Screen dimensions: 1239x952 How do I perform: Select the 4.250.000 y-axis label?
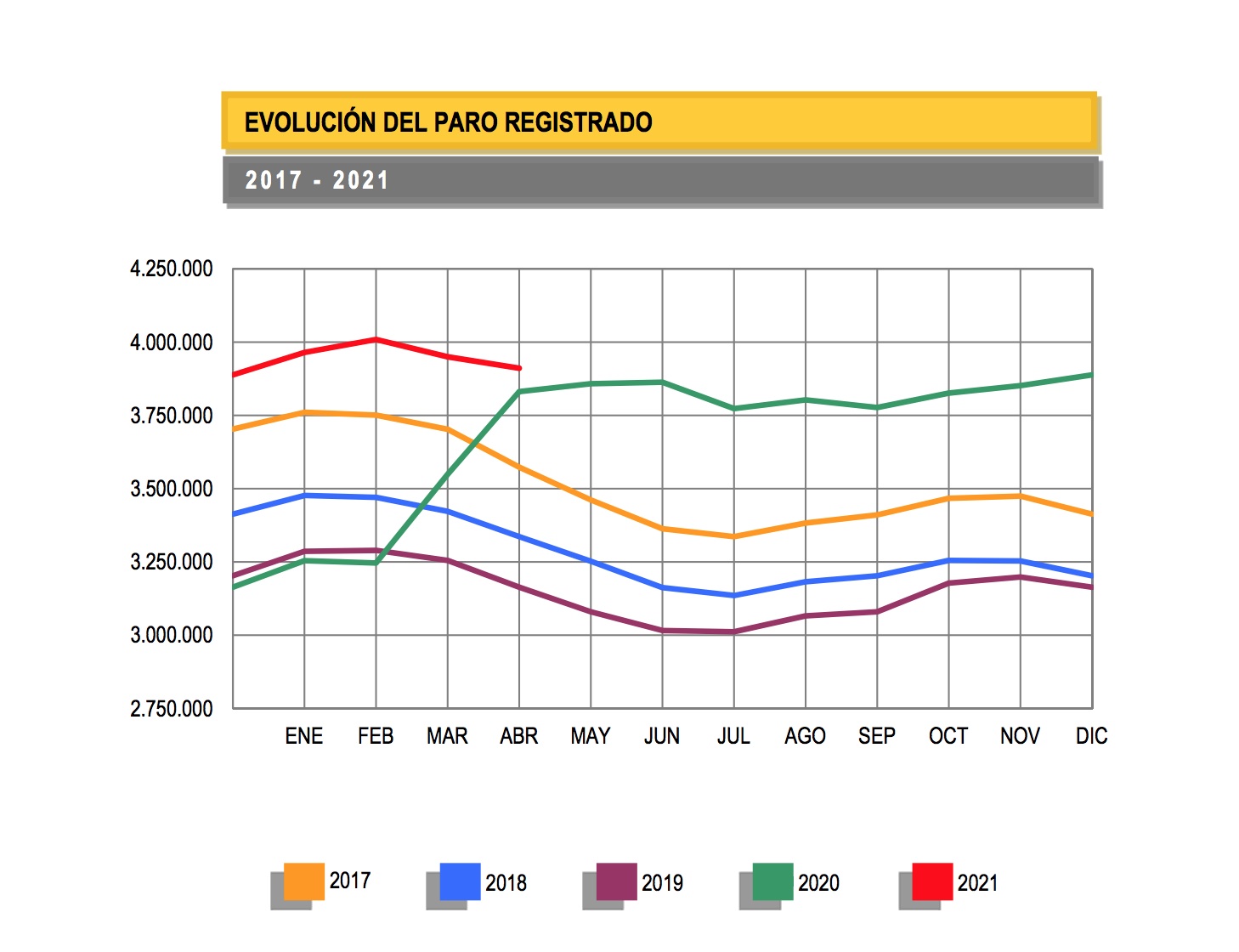(171, 269)
